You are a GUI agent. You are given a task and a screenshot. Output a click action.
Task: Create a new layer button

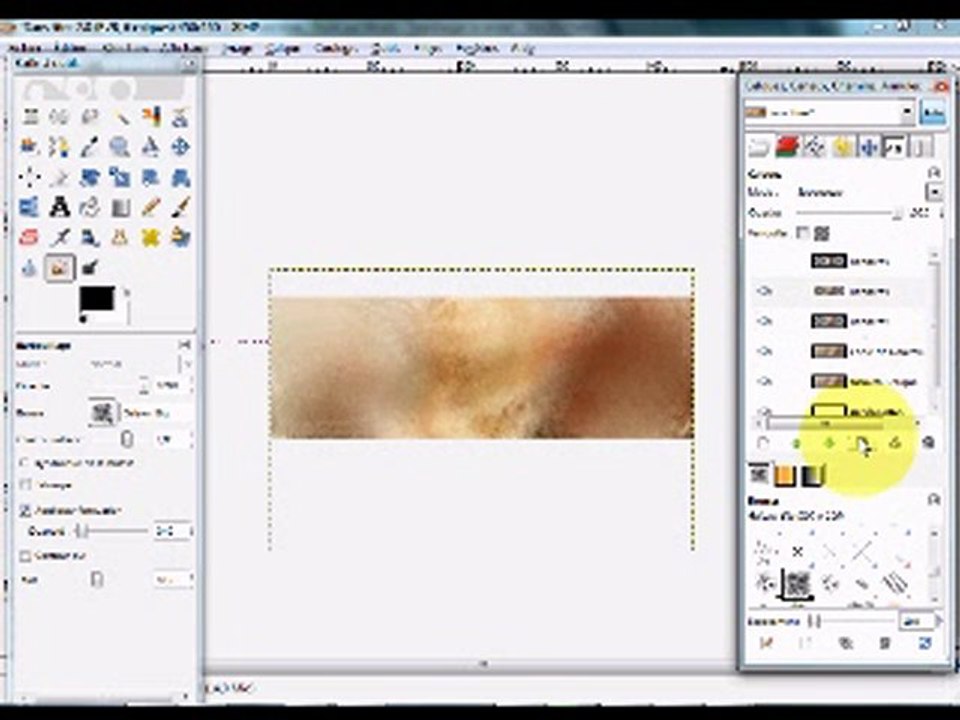tap(763, 442)
